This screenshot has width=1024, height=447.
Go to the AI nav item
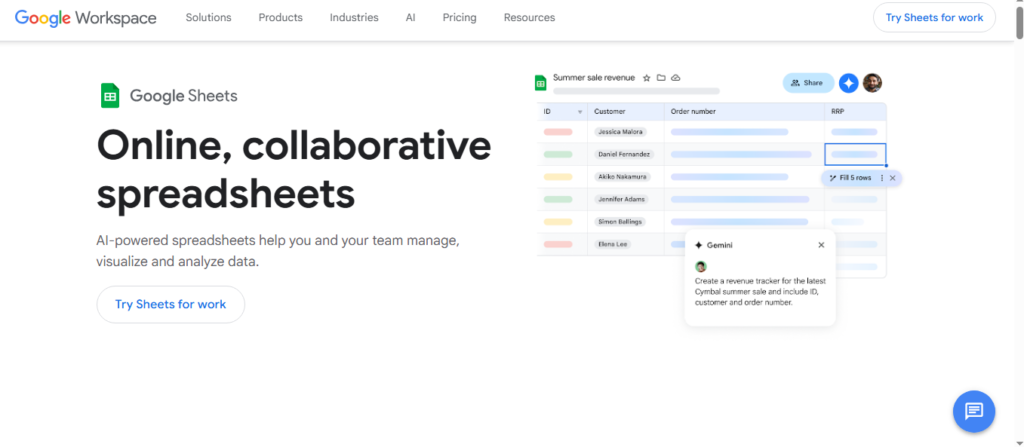point(410,18)
